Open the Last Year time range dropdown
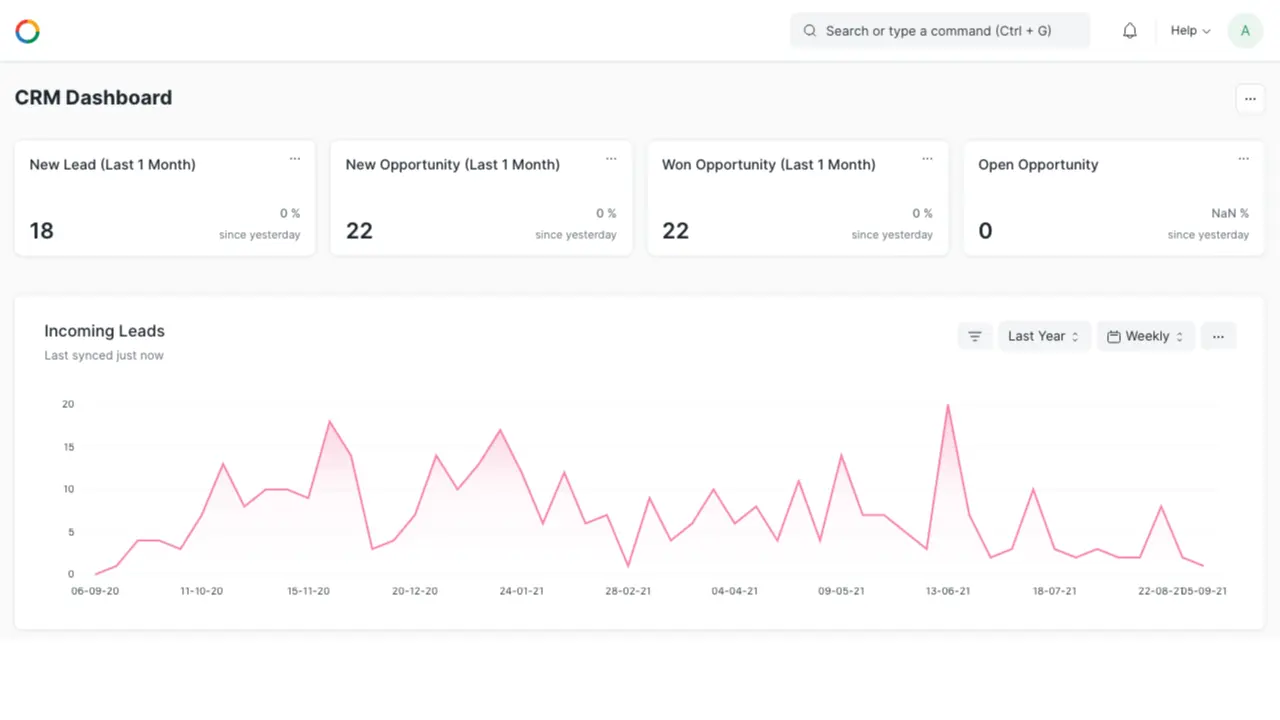Viewport: 1280px width, 720px height. 1044,336
